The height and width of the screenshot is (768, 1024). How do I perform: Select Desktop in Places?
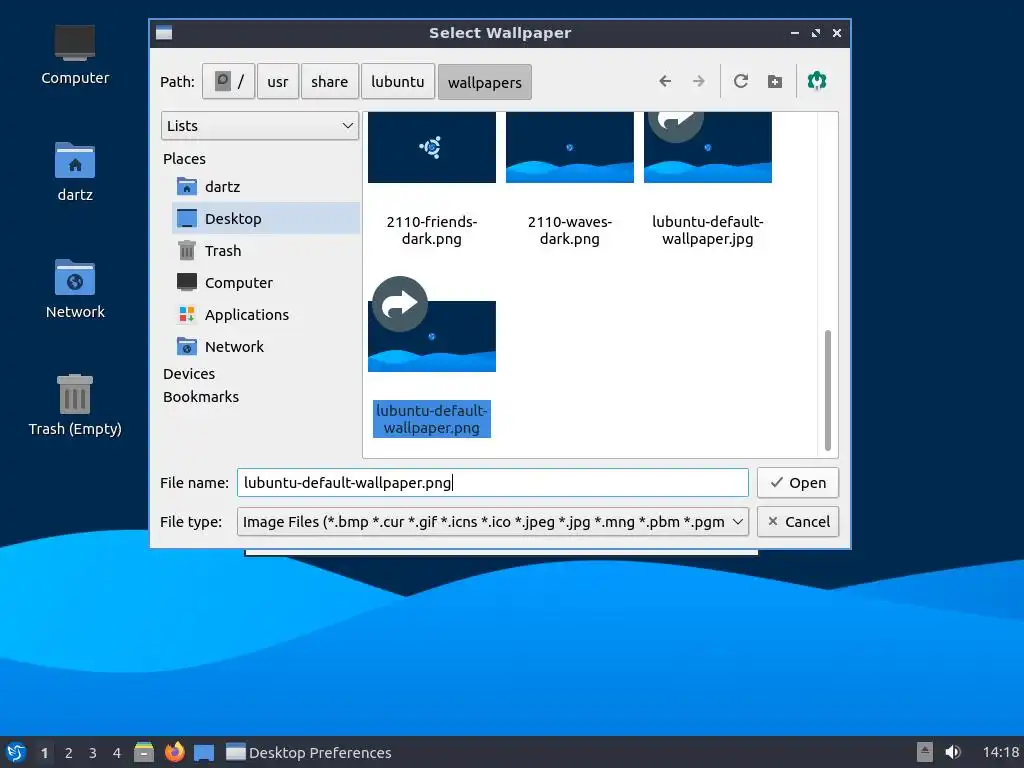click(x=266, y=219)
